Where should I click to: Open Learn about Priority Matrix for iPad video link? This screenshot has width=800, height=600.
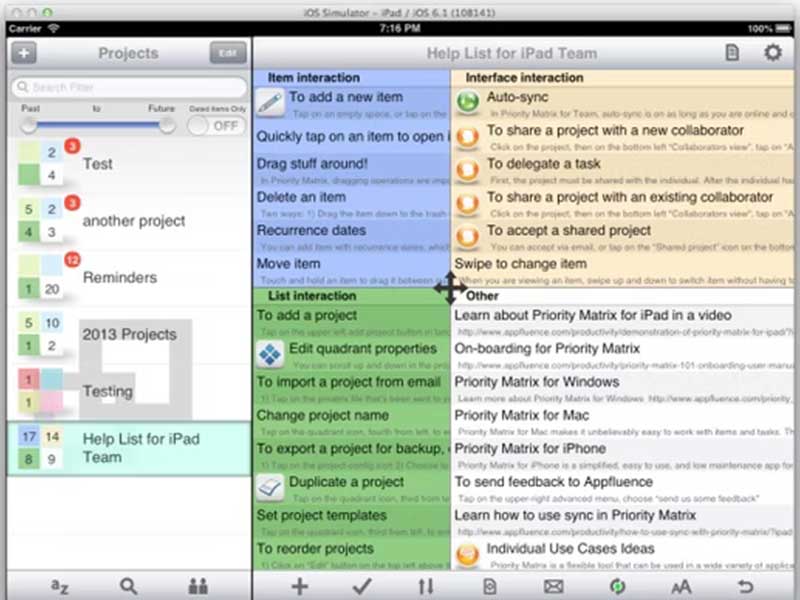(x=622, y=322)
